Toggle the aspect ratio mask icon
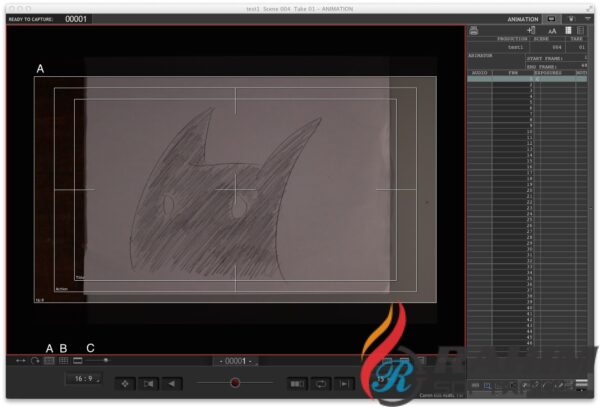 tap(78, 361)
